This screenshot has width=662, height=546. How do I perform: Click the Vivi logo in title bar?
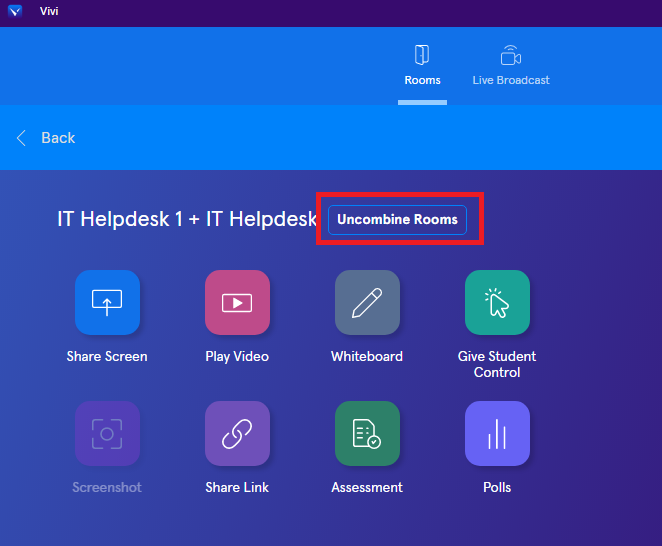(14, 12)
